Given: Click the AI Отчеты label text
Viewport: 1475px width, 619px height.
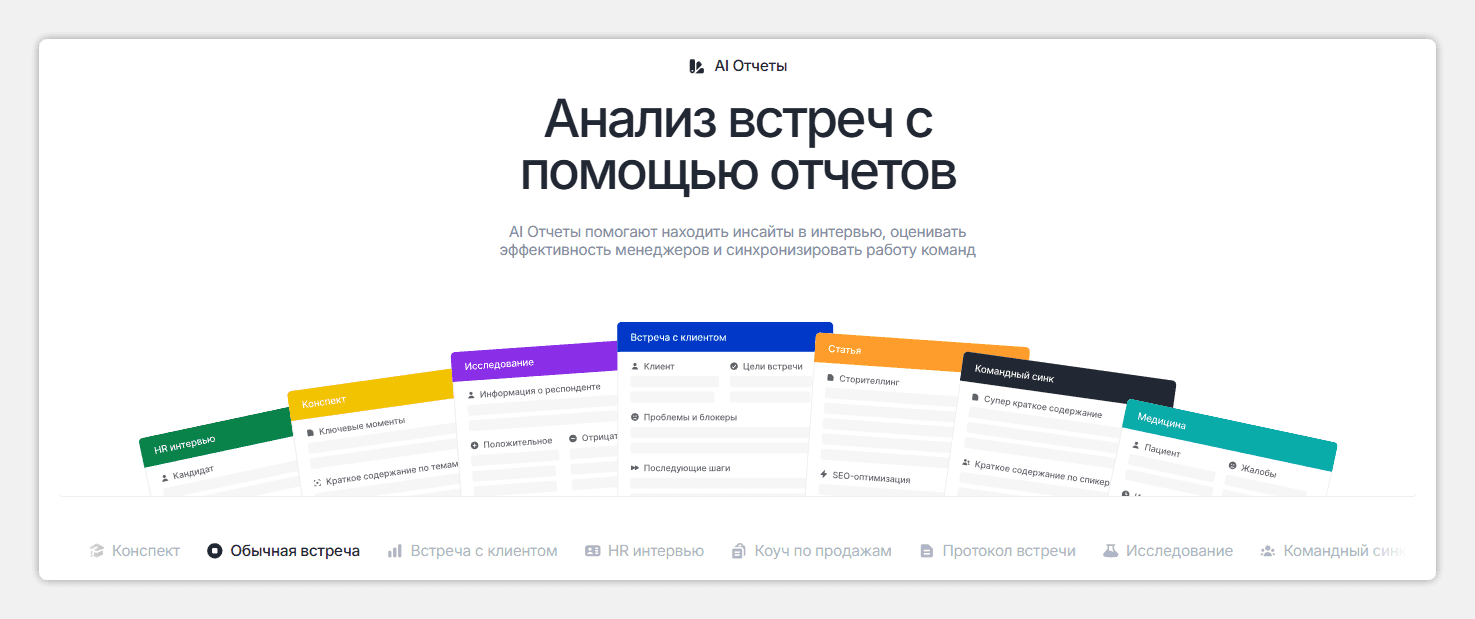Looking at the screenshot, I should [751, 66].
